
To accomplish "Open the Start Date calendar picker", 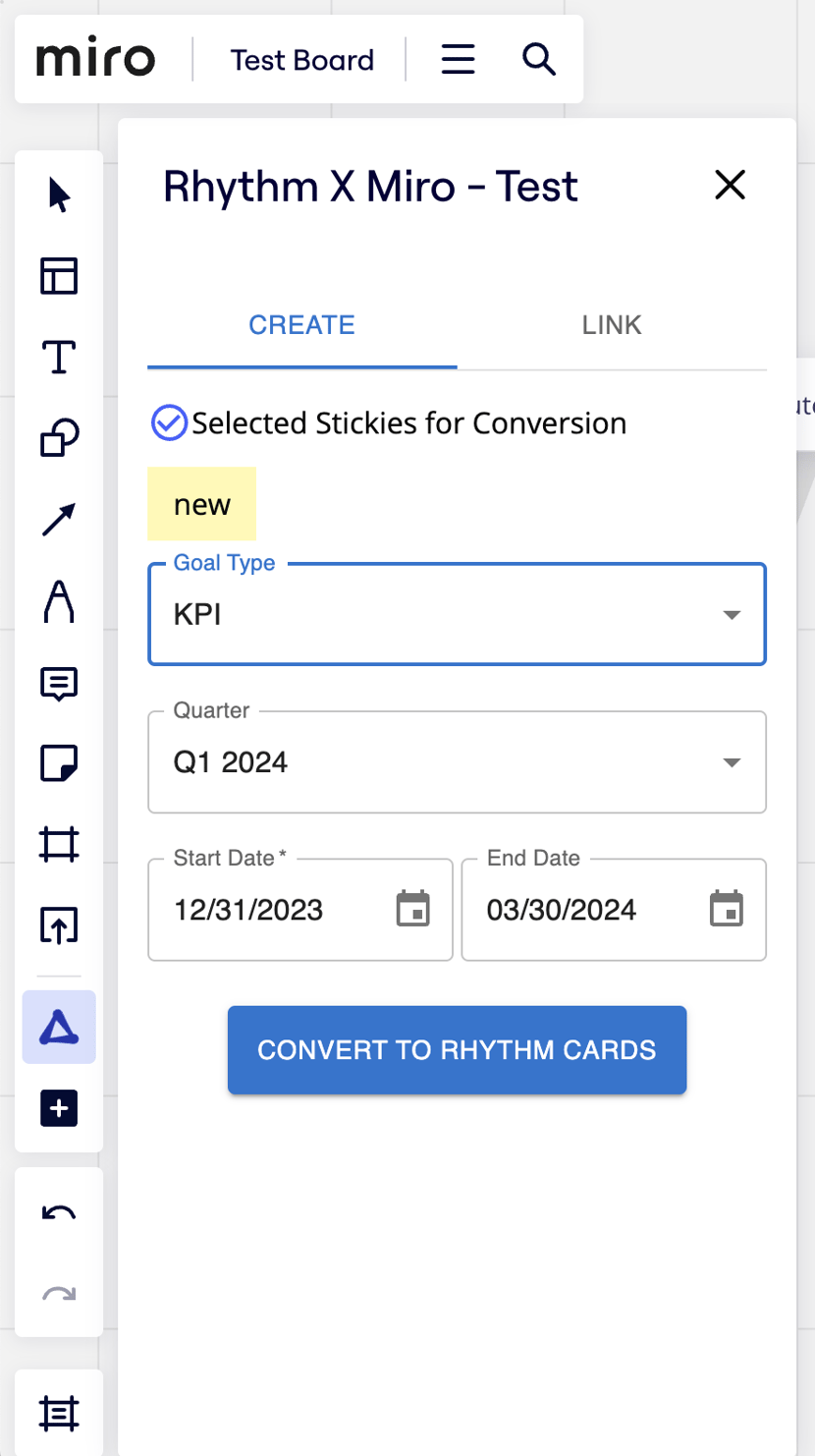I will [x=412, y=909].
